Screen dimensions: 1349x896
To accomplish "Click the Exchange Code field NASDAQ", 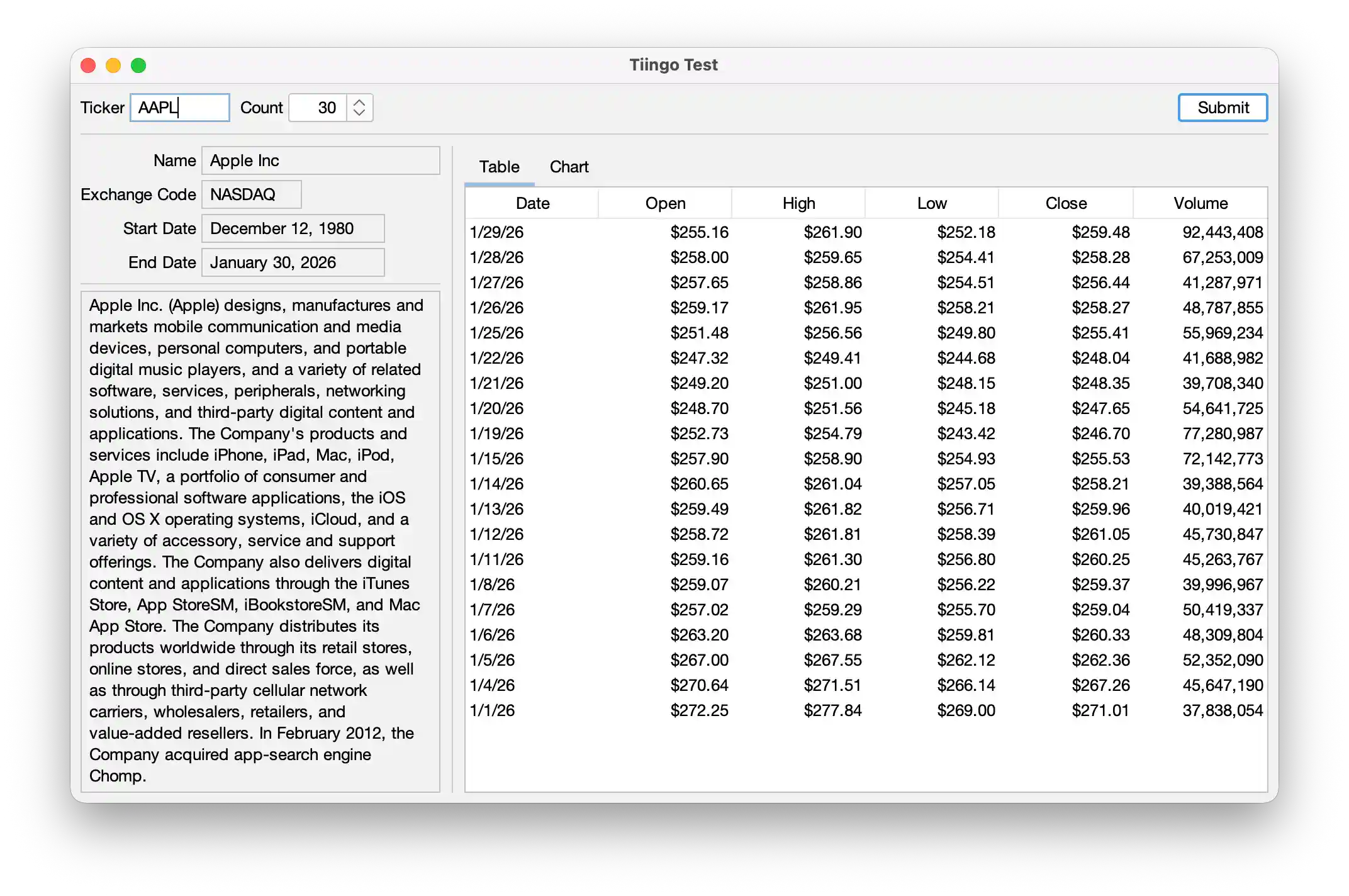I will 251,194.
